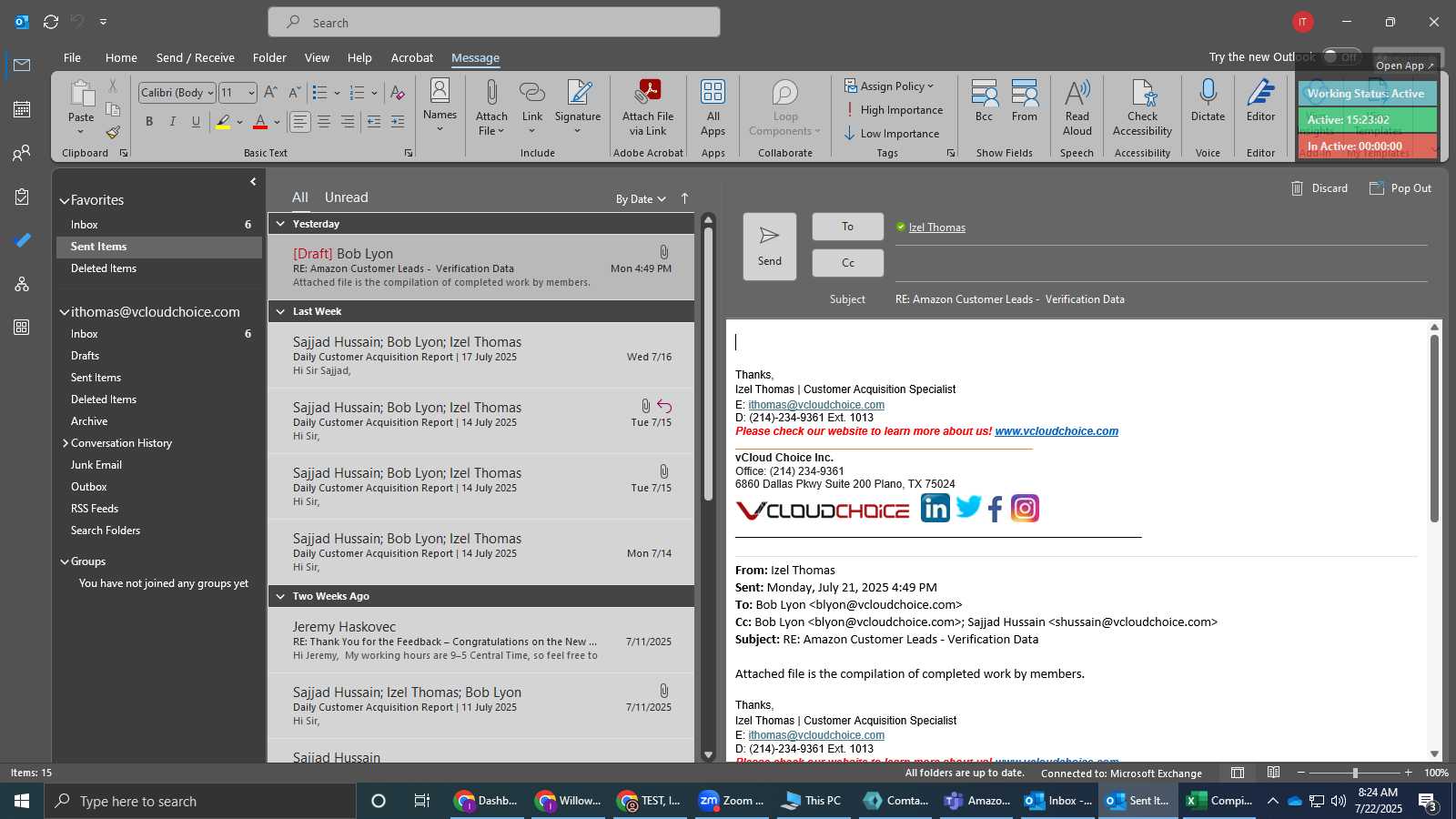1456x819 pixels.
Task: Open www.vcloudchoice.com link in signature
Action: click(1057, 431)
